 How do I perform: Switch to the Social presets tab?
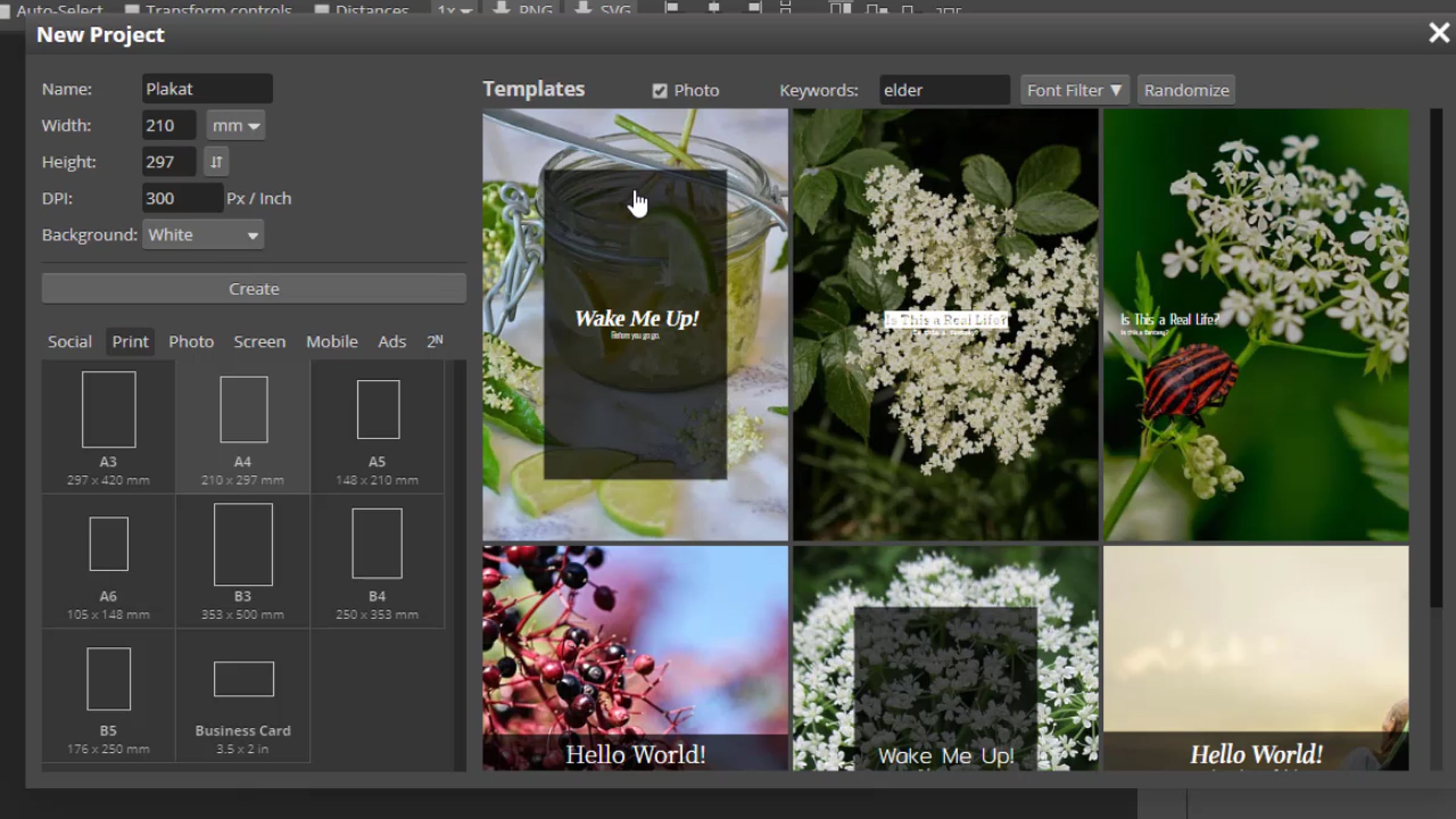click(70, 342)
